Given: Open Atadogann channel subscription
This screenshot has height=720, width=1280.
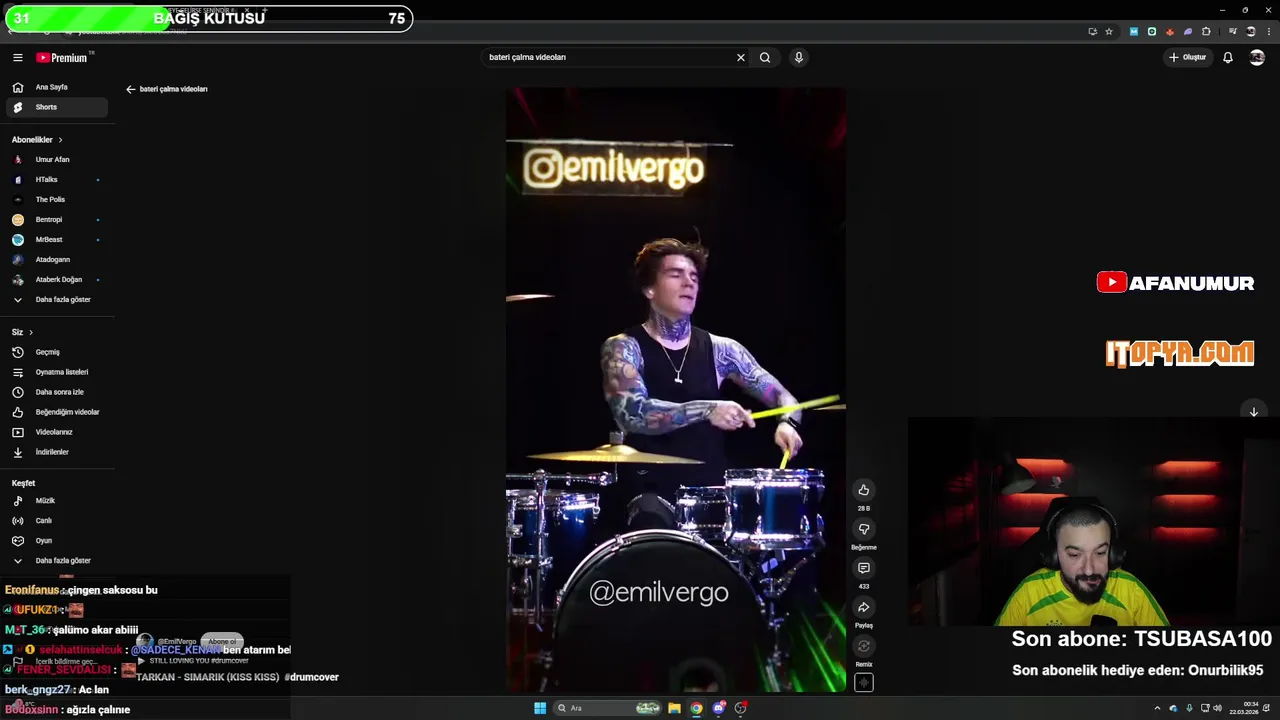Looking at the screenshot, I should pyautogui.click(x=57, y=260).
